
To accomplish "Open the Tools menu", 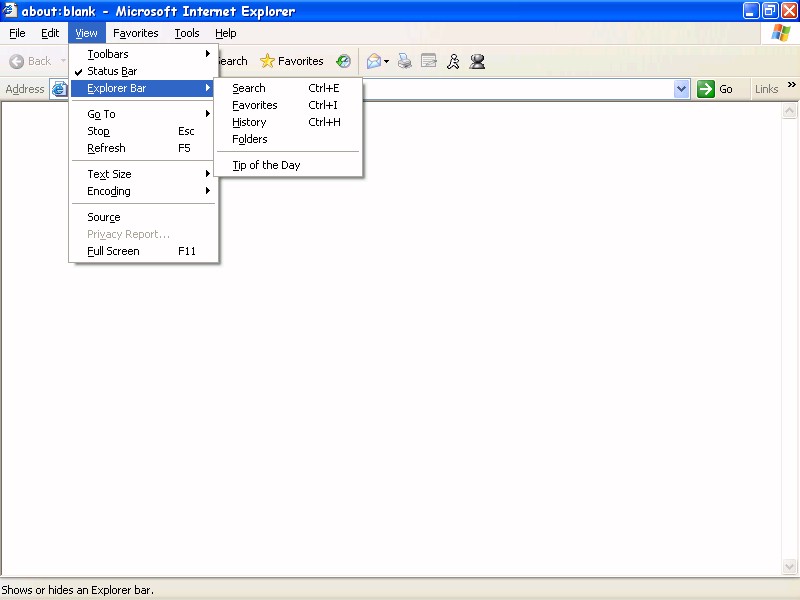I will [187, 33].
